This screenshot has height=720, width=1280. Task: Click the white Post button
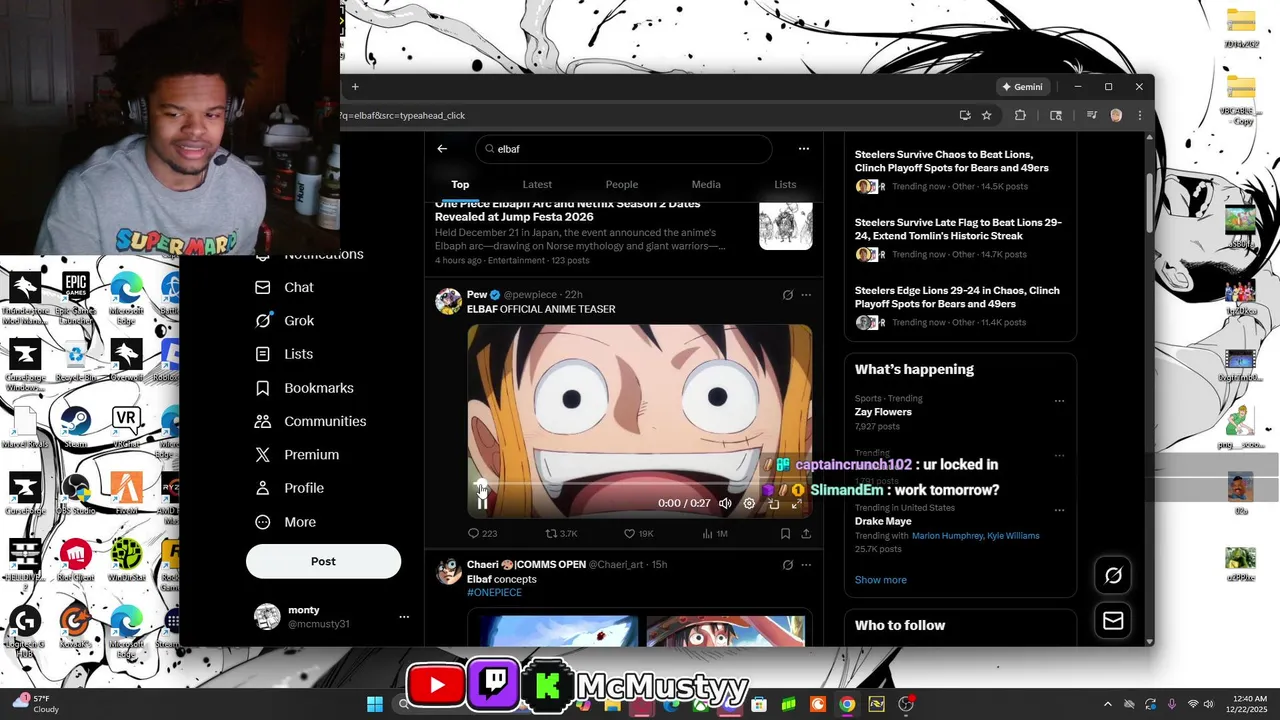323,561
